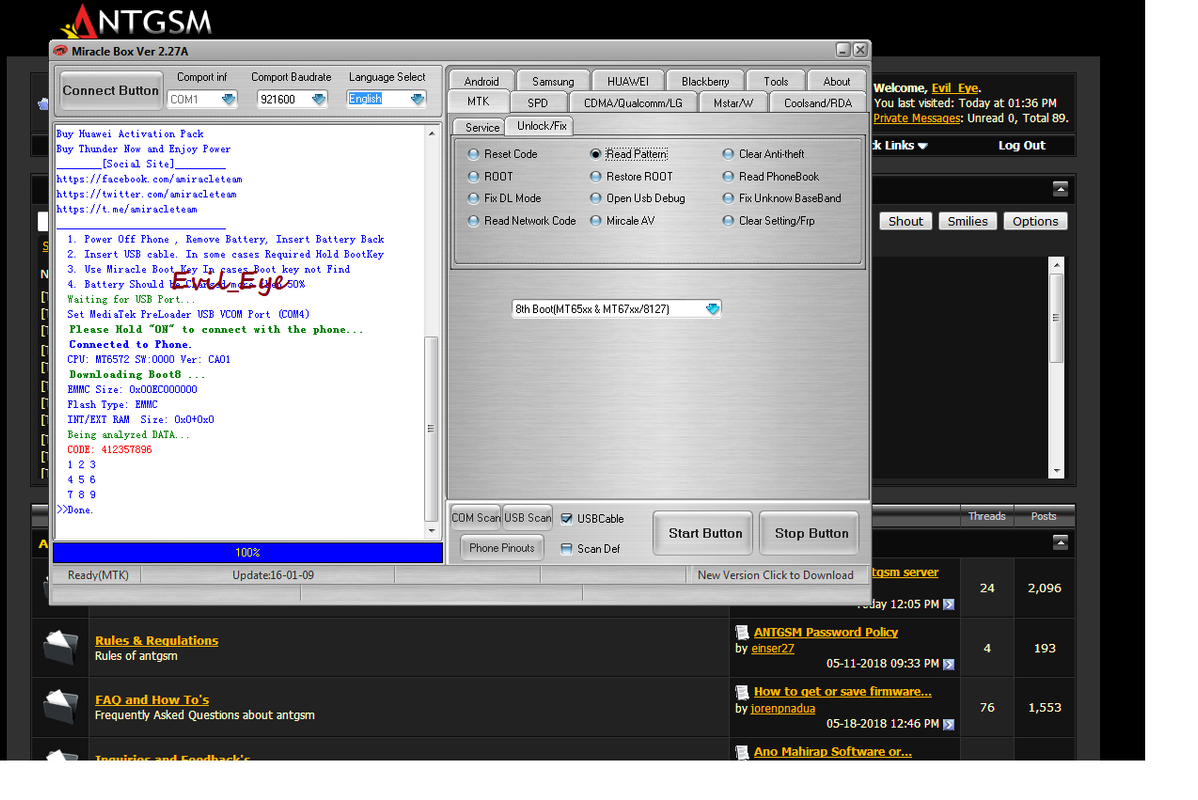Click the Rules & Regulations folder icon
The width and height of the screenshot is (1198, 800).
tap(60, 647)
